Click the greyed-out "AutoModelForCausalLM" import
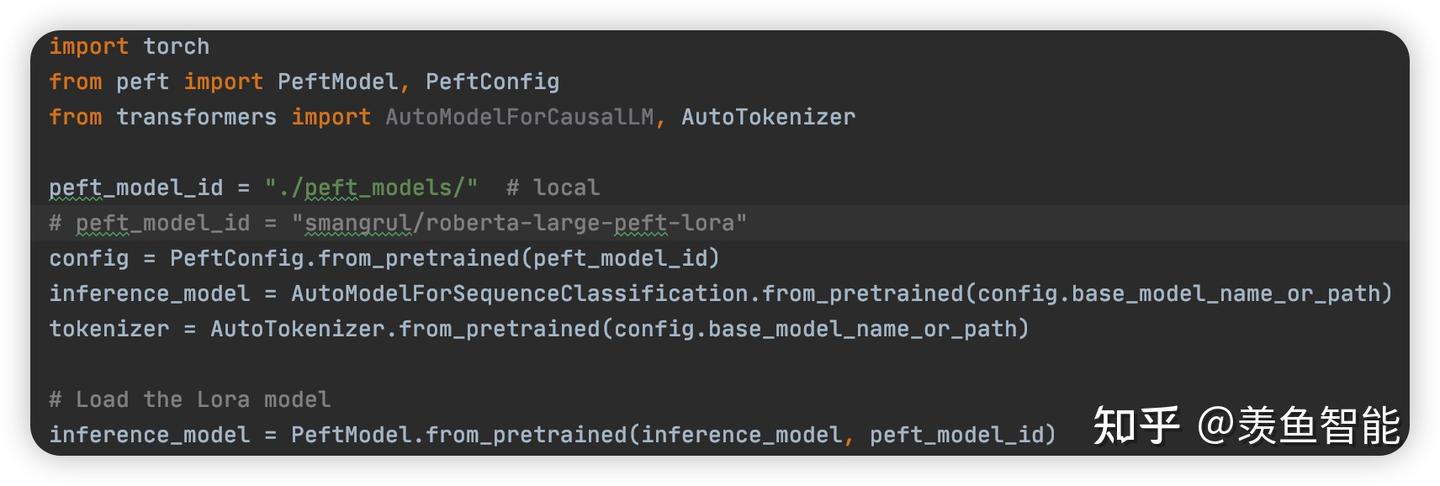This screenshot has height=486, width=1440. [x=519, y=117]
